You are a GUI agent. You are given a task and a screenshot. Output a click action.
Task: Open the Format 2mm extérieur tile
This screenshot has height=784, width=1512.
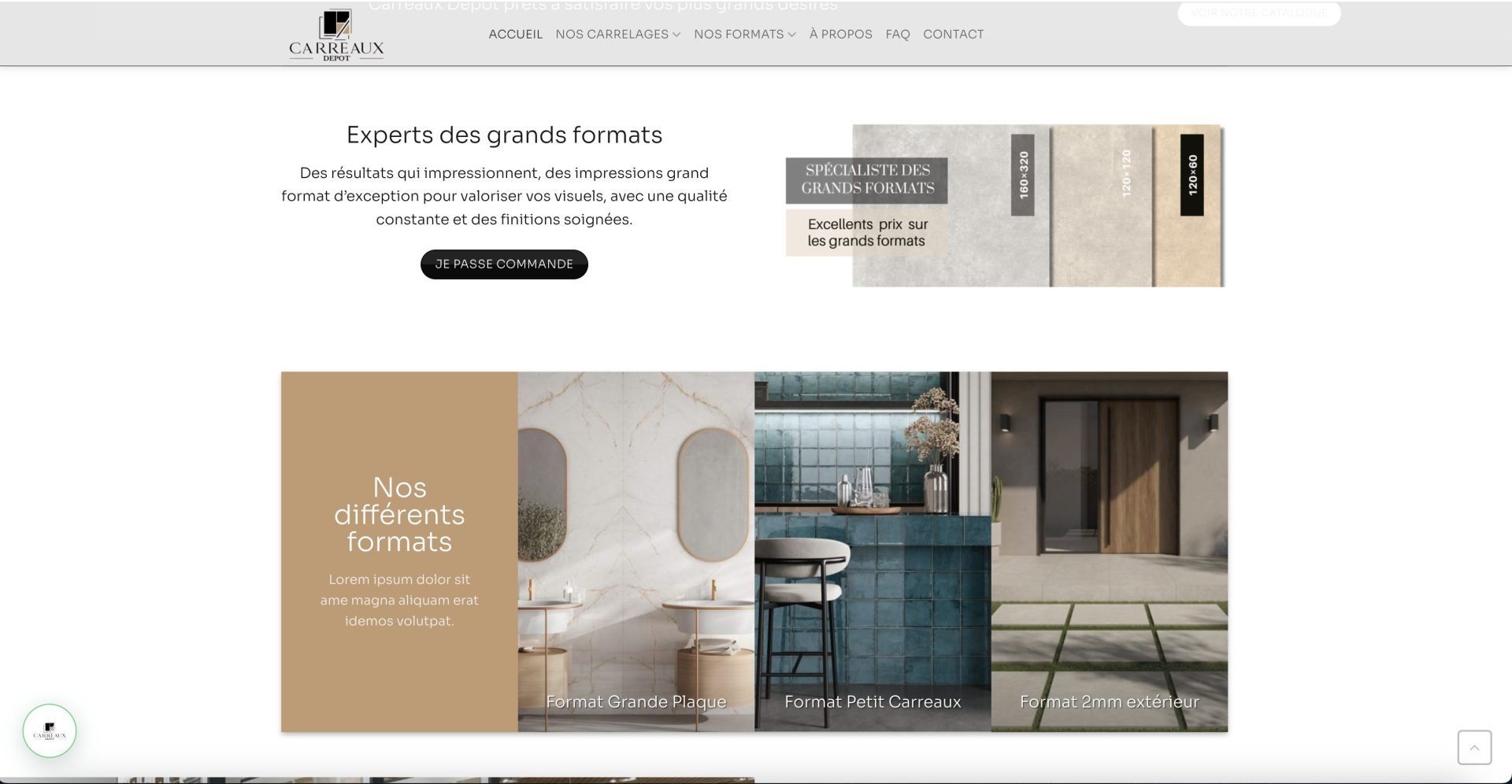1109,551
